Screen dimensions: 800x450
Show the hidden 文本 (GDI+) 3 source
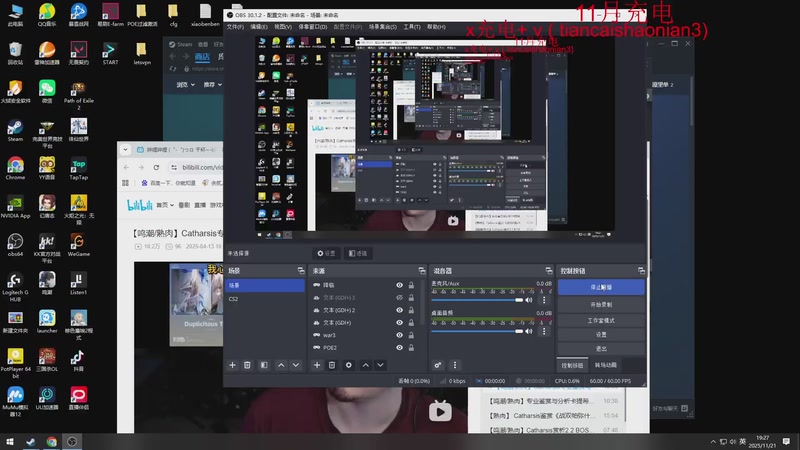pyautogui.click(x=399, y=297)
